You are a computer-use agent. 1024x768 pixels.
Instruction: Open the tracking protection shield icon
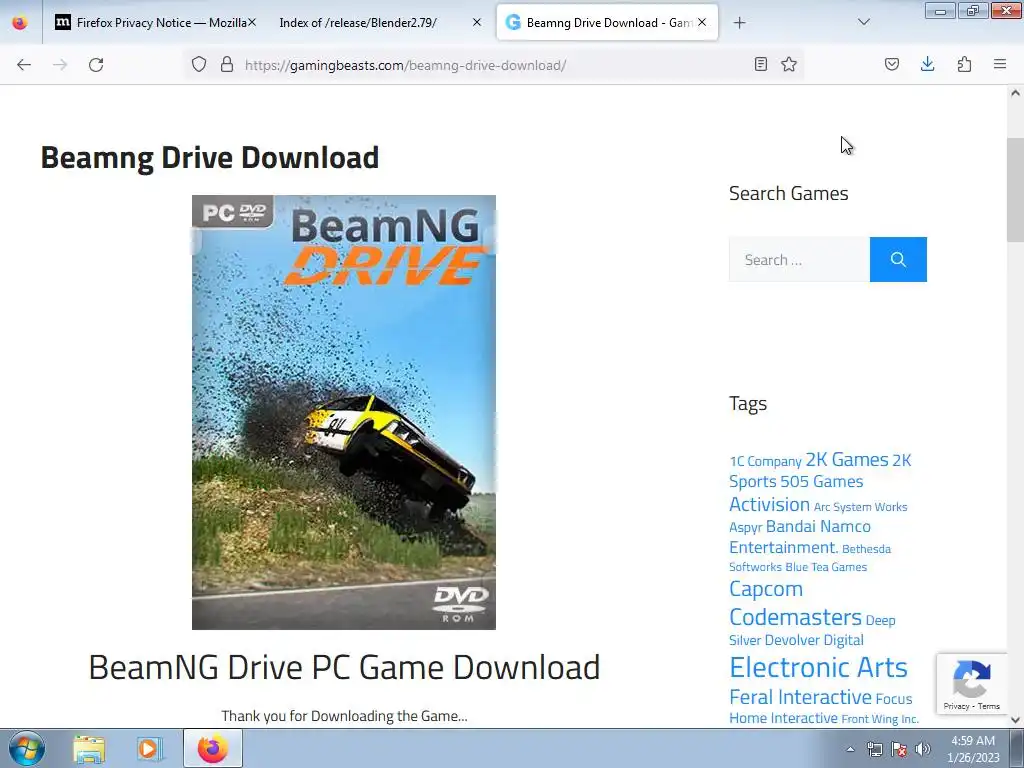point(199,64)
